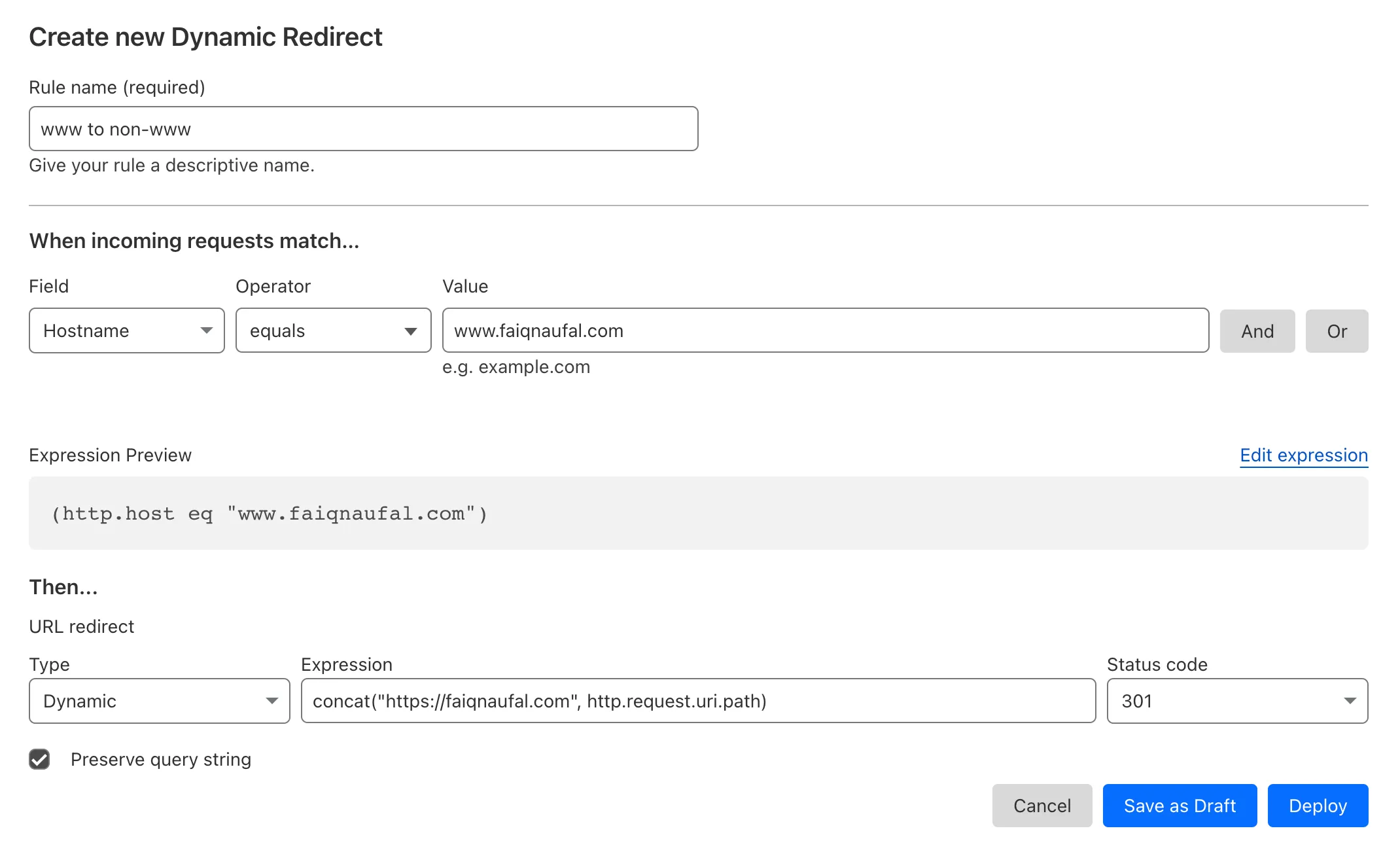Screen dimensions: 1400x856
Task: Click the 'Preserve query string' label
Action: pos(161,759)
